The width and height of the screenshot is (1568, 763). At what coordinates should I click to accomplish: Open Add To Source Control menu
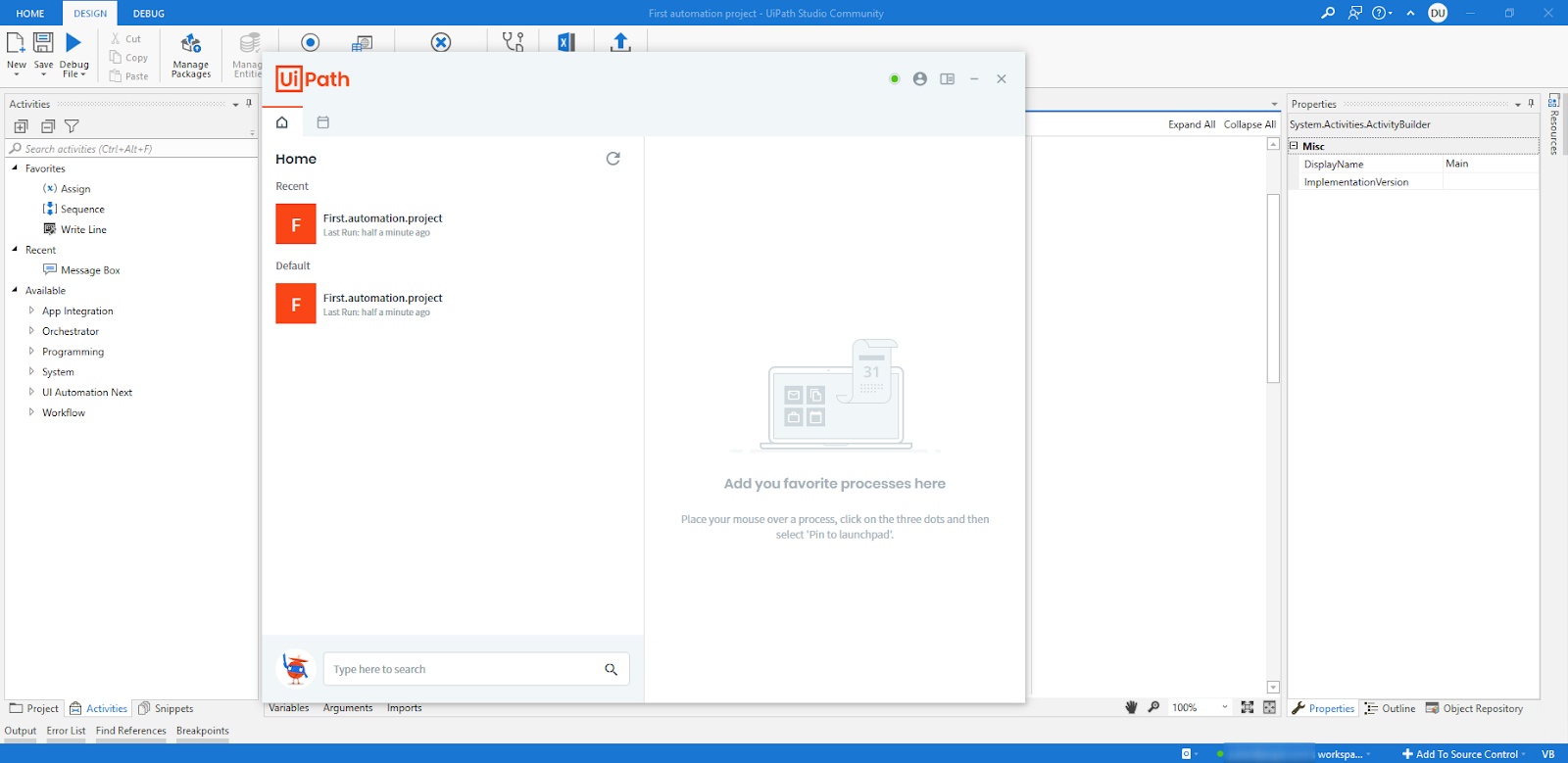coord(1464,754)
